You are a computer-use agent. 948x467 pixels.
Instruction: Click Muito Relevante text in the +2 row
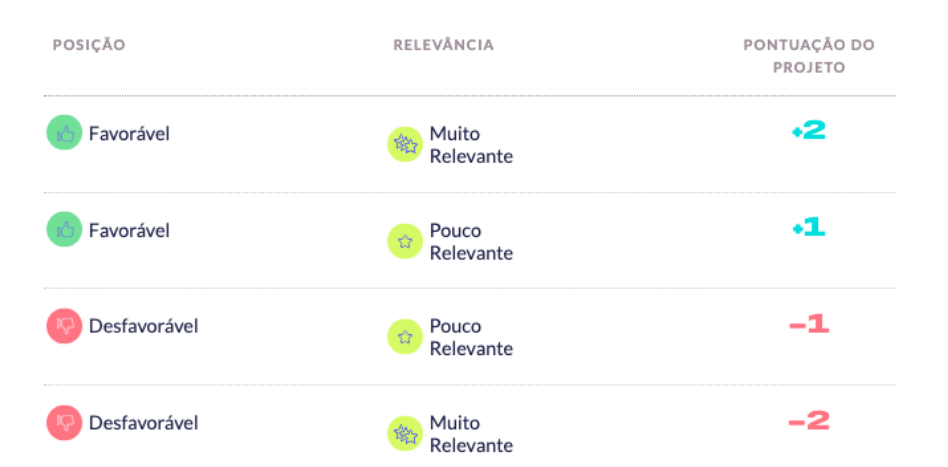coord(471,145)
